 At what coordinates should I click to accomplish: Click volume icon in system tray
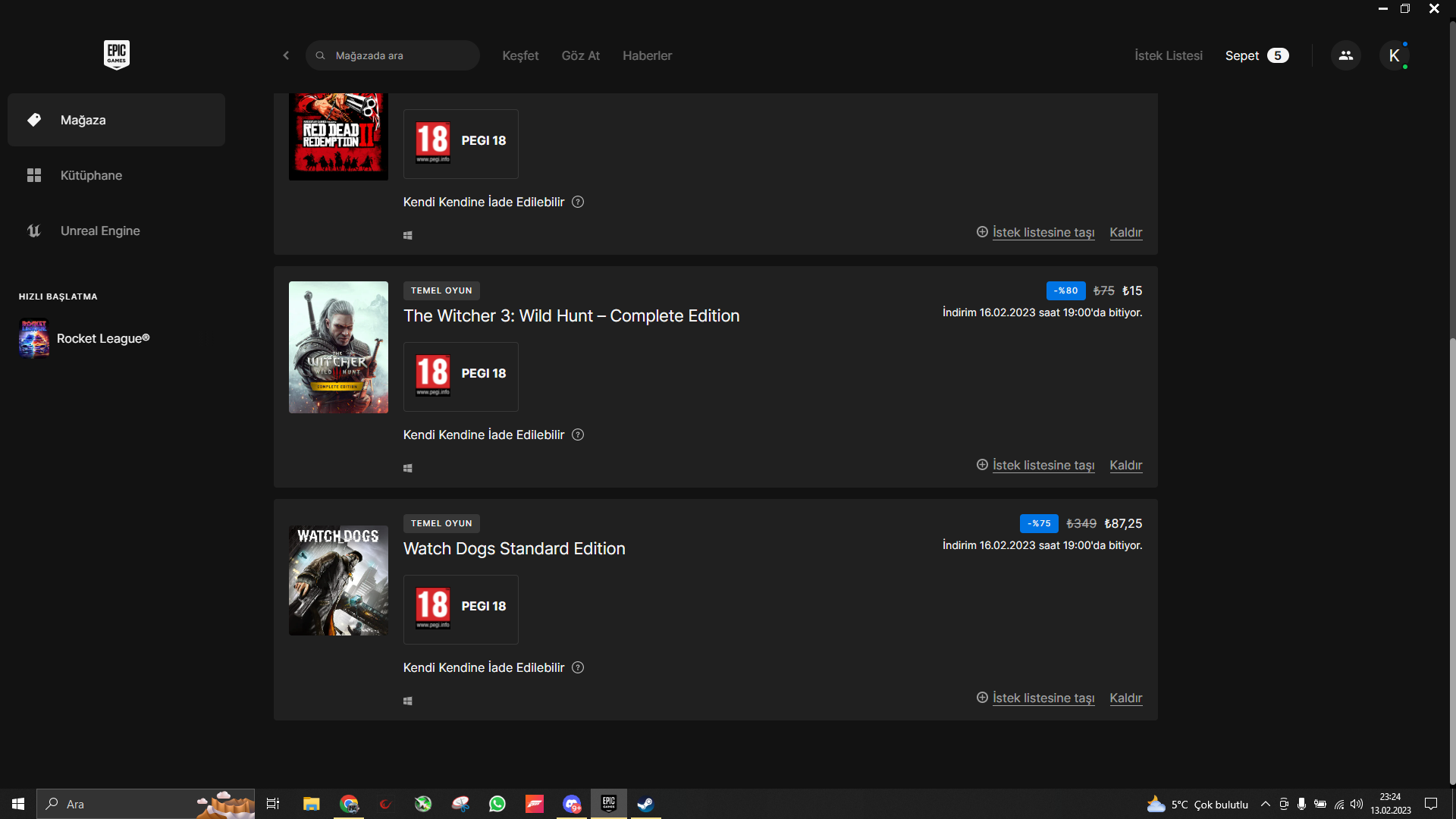click(1357, 804)
